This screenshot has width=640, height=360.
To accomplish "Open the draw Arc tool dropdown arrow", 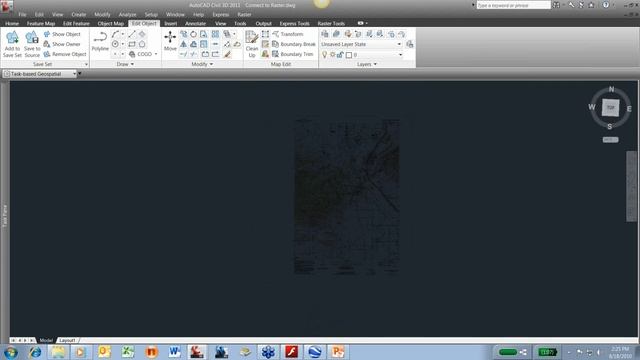I will (123, 34).
